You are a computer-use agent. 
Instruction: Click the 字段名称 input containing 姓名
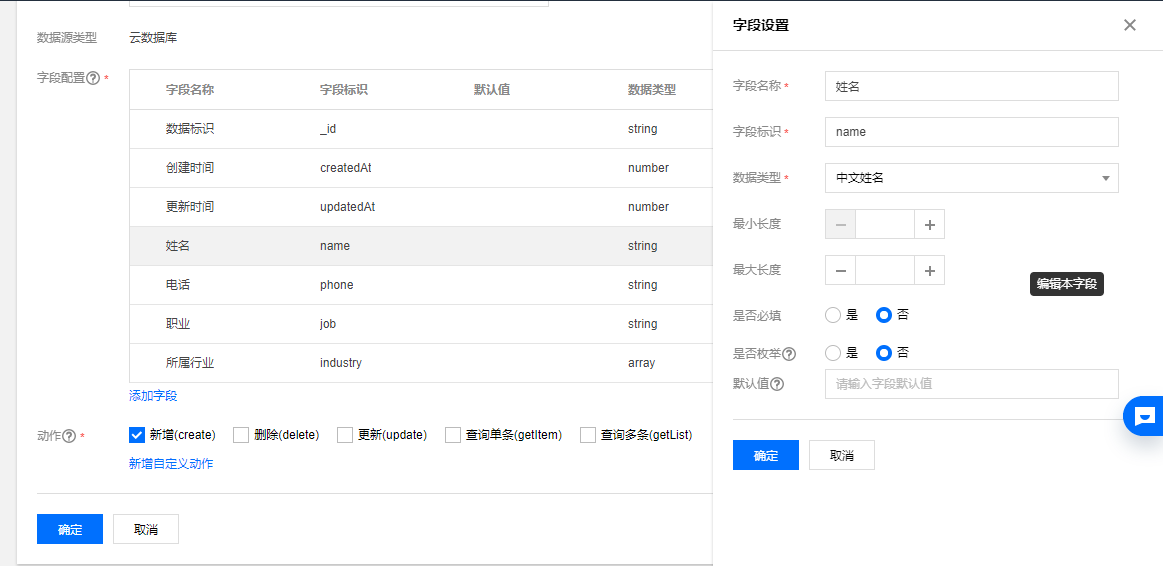pos(972,86)
